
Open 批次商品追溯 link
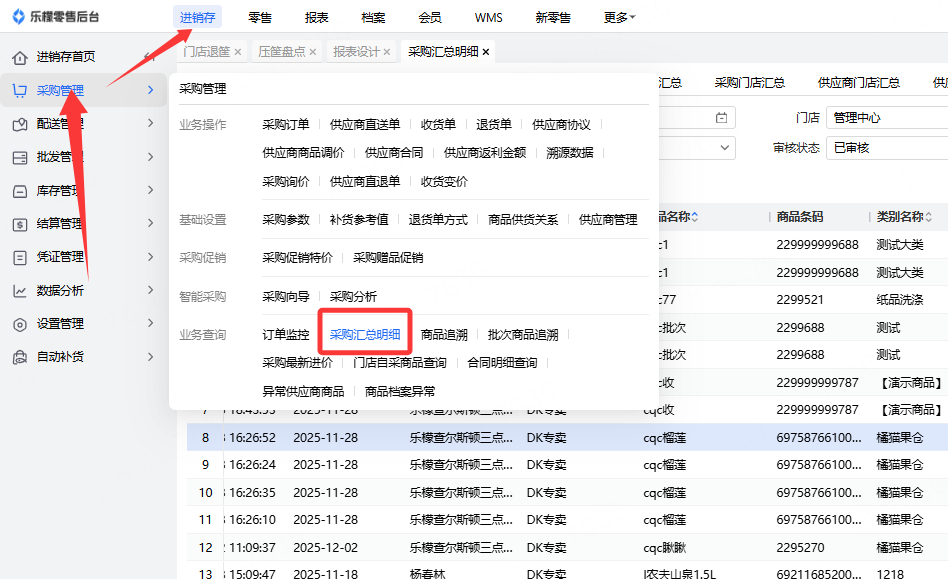point(523,334)
